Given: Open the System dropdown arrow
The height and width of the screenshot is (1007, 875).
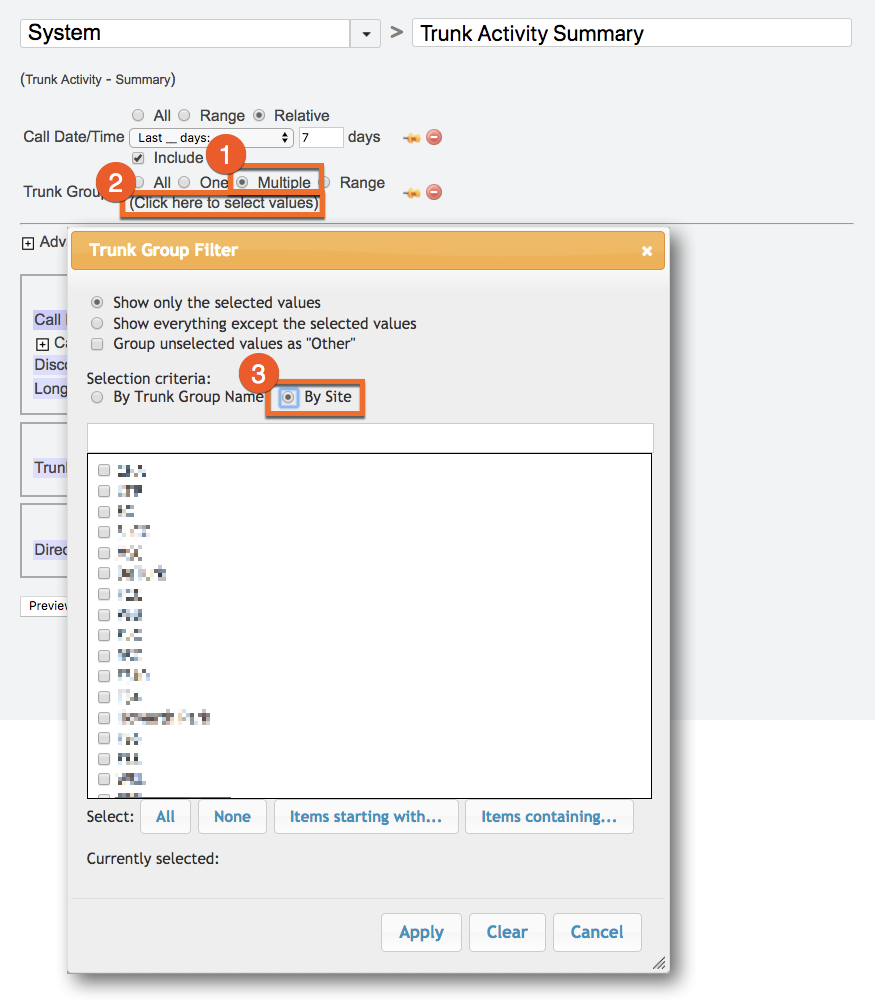Looking at the screenshot, I should [365, 34].
